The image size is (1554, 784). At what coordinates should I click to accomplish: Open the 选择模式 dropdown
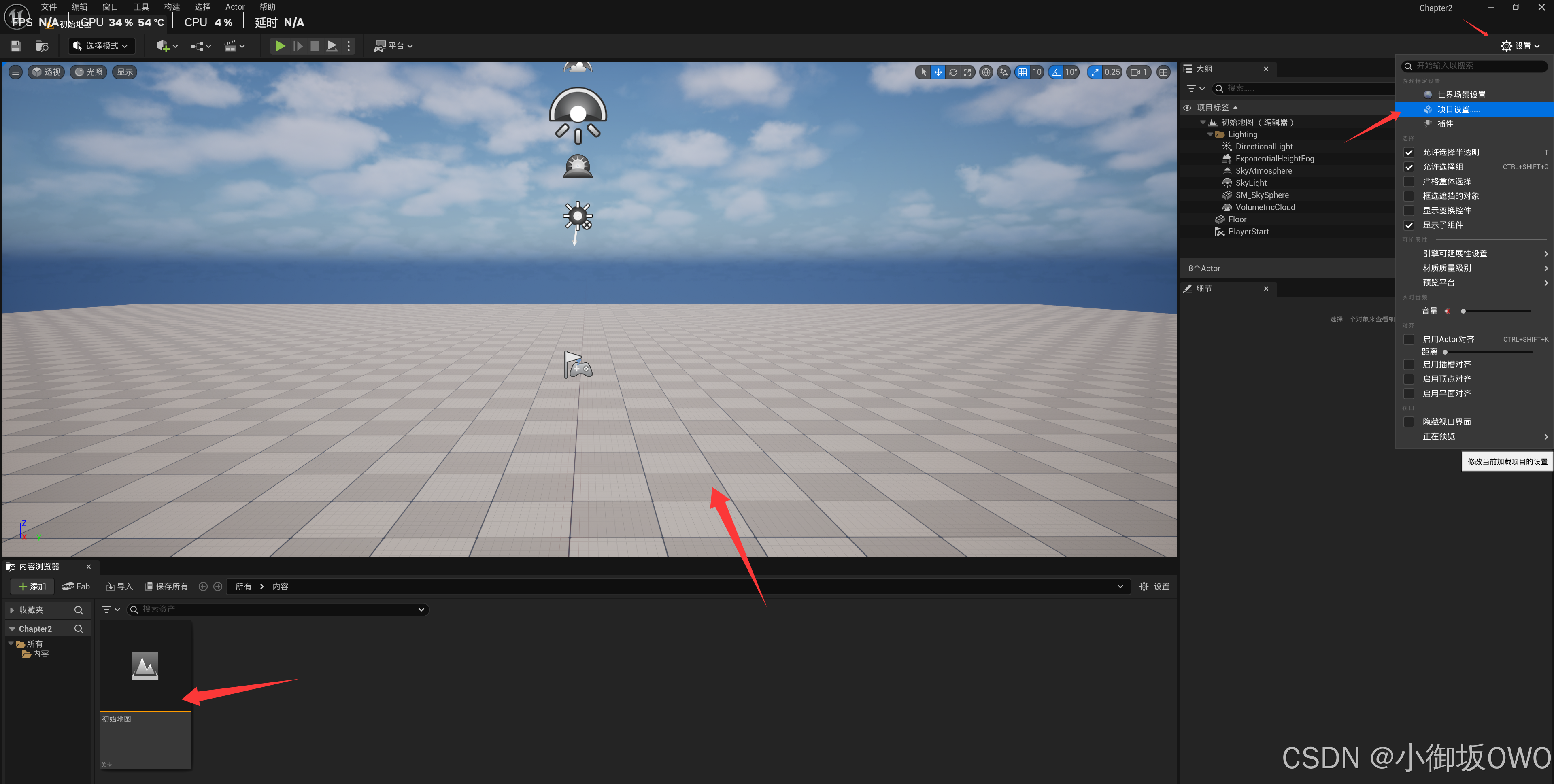[x=101, y=46]
